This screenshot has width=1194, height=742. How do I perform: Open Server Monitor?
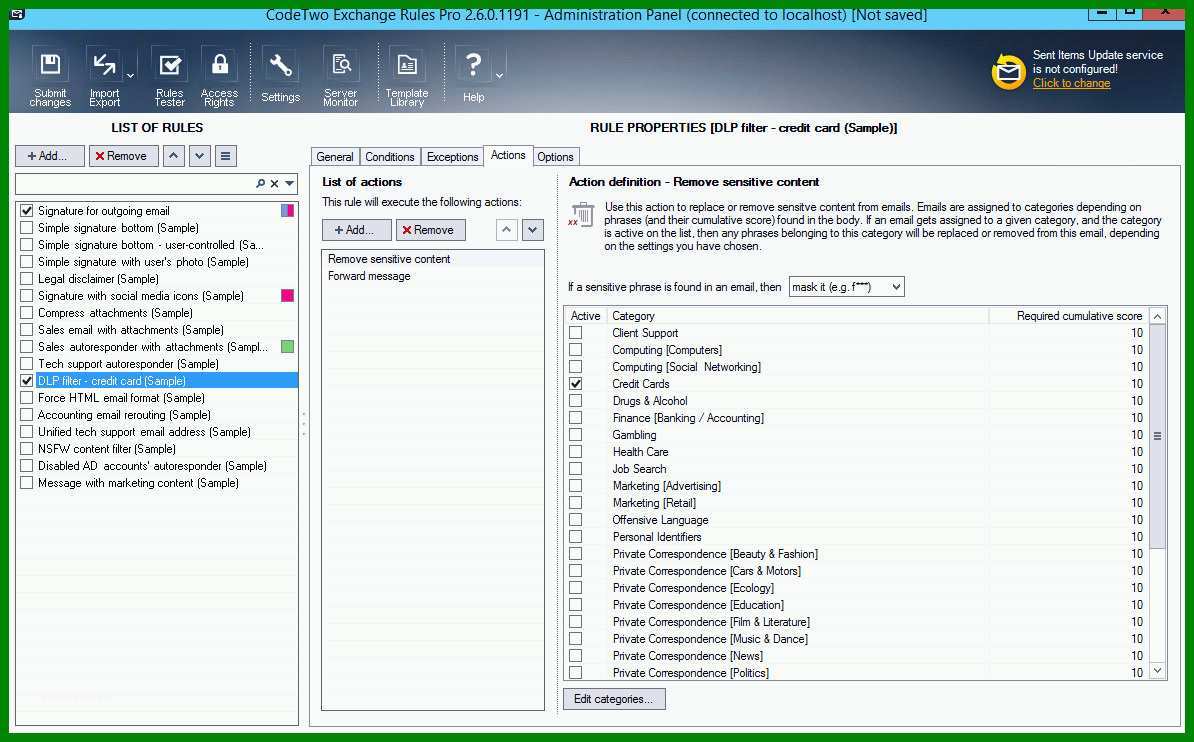(340, 76)
